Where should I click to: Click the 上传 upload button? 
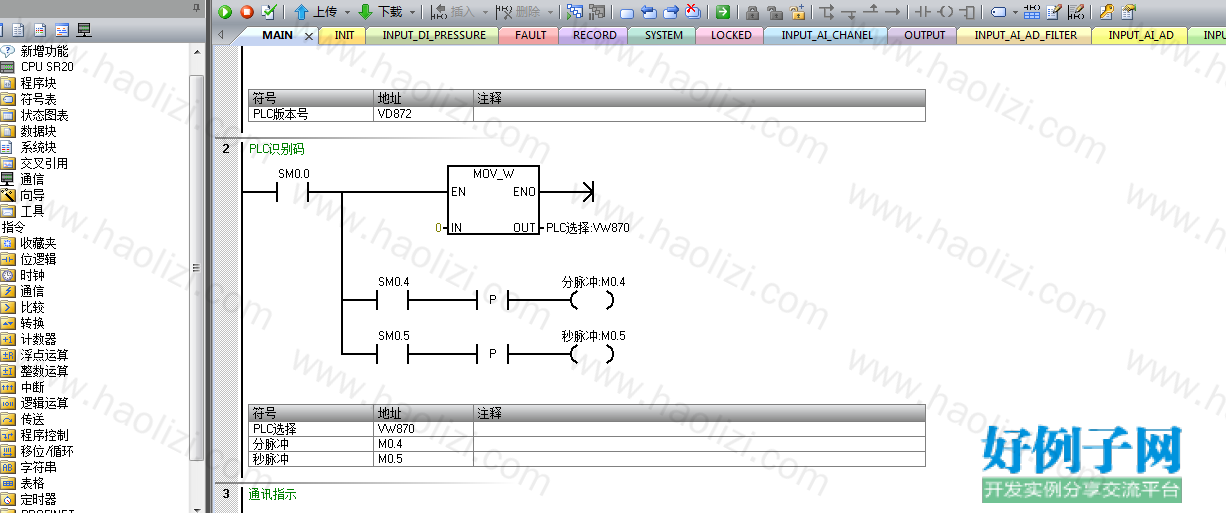point(316,12)
